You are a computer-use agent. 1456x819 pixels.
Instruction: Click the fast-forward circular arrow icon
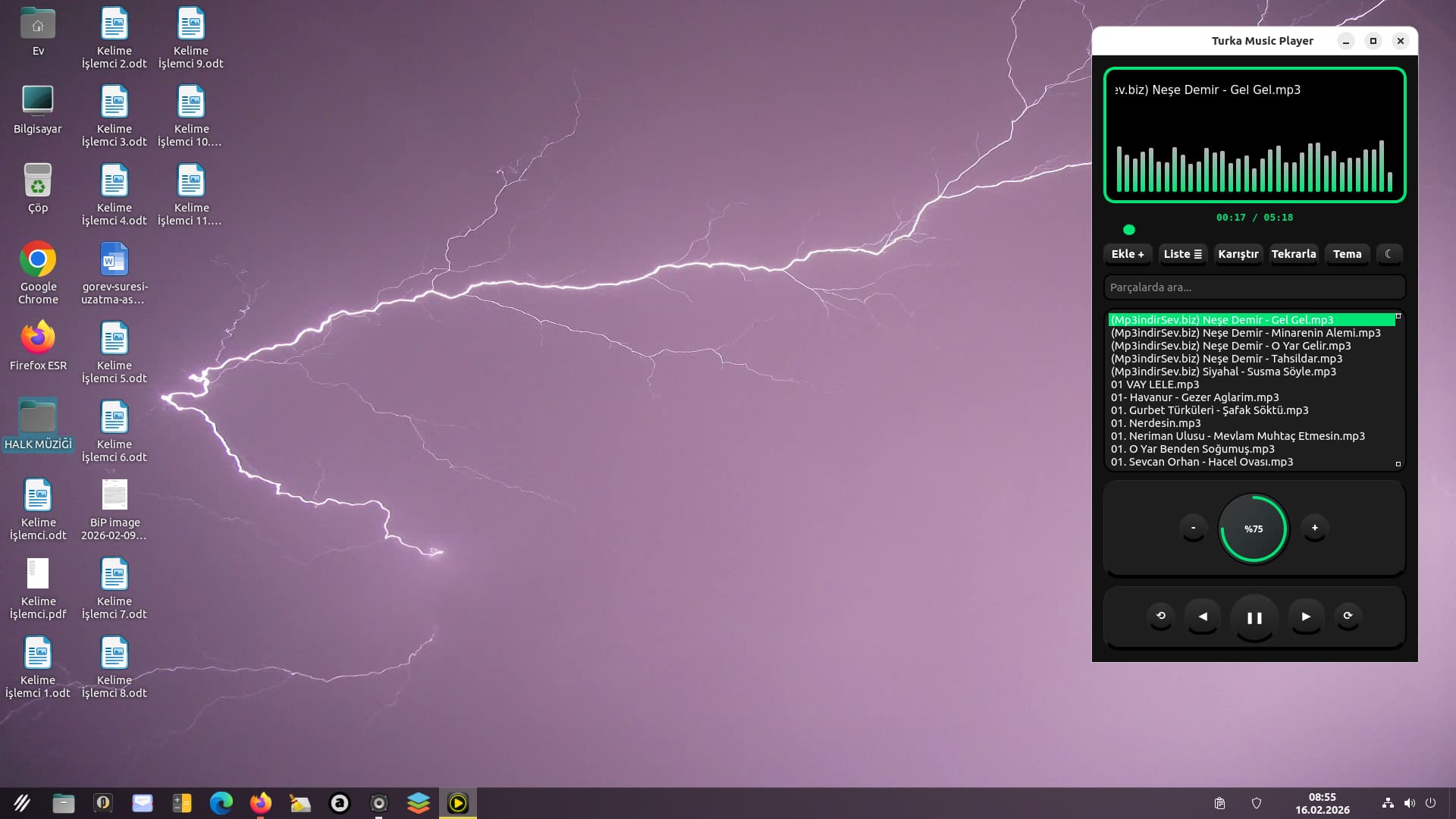1348,616
